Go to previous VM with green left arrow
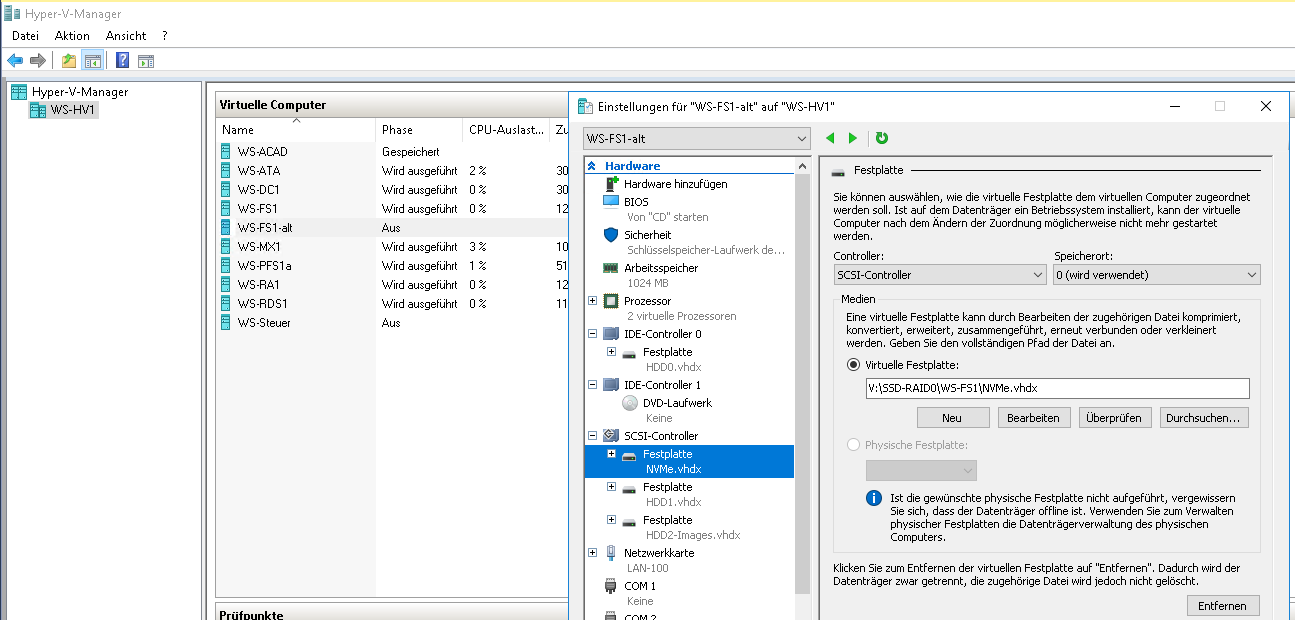1295x620 pixels. [x=830, y=138]
